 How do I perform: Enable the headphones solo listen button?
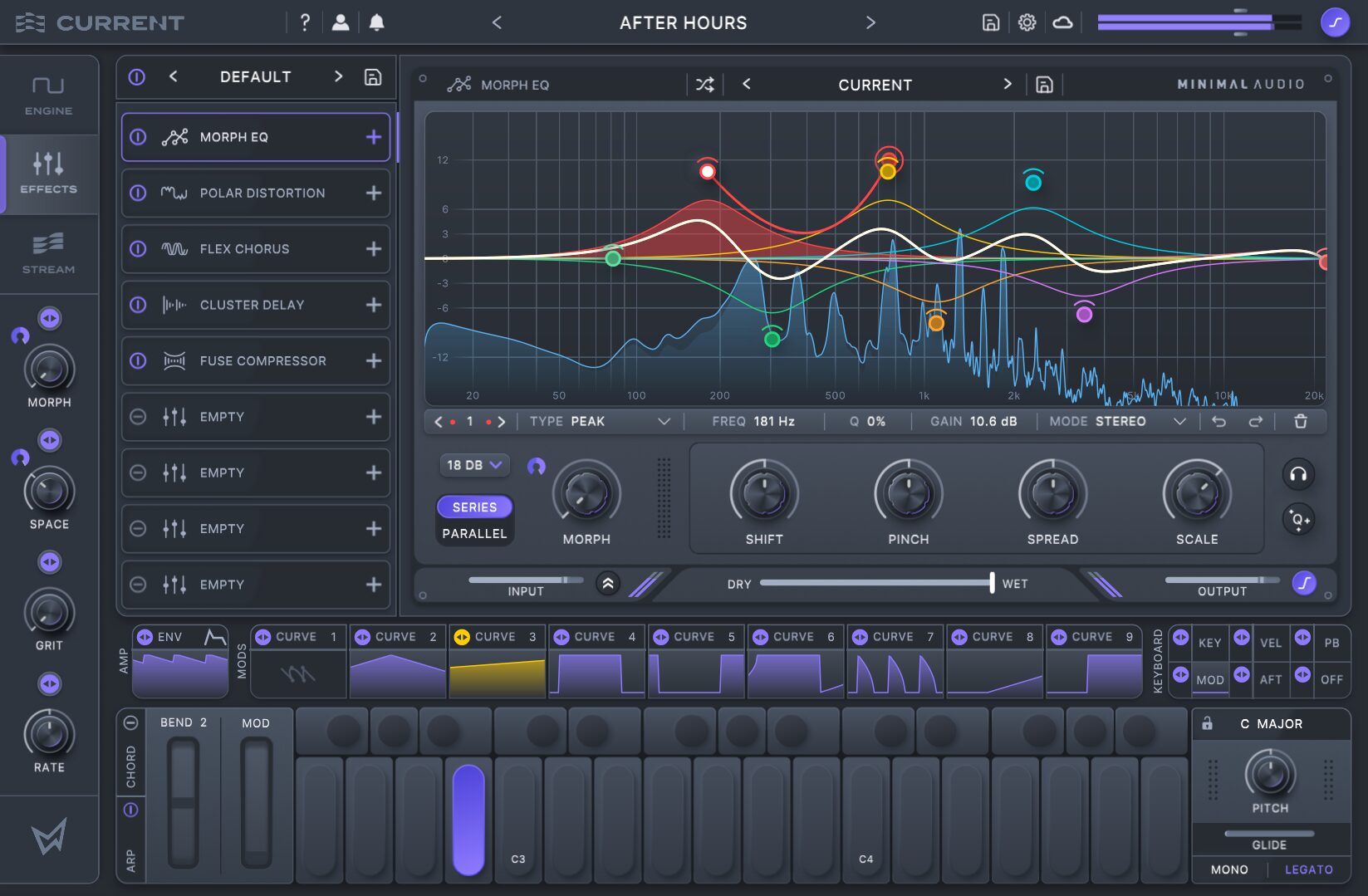pos(1298,474)
